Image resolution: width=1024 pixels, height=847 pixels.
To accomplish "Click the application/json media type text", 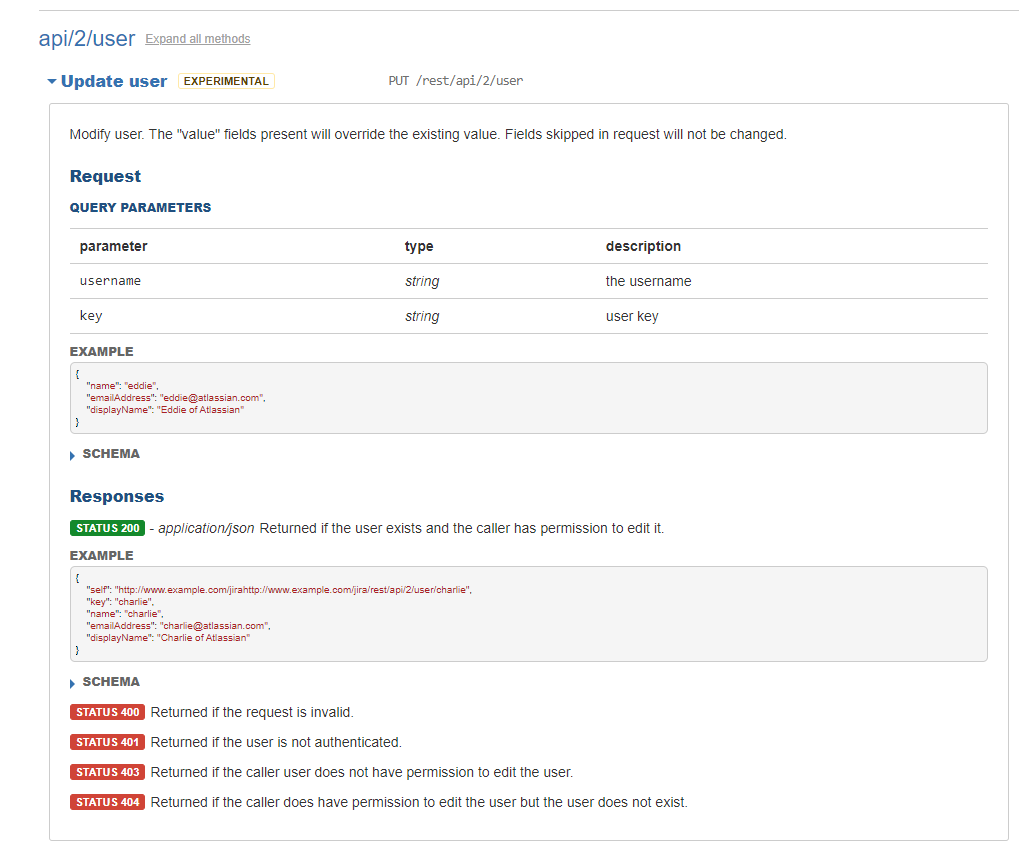I will pos(206,528).
